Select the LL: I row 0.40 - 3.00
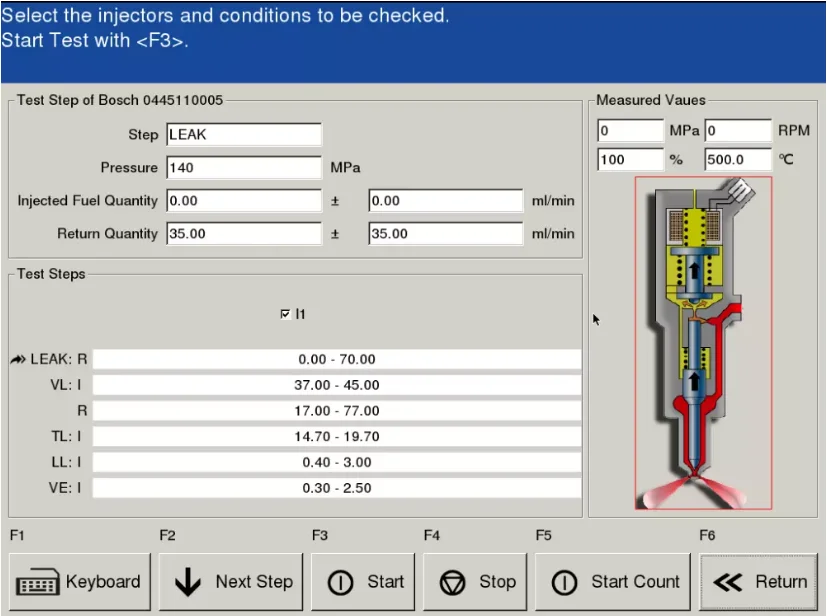The width and height of the screenshot is (827, 616). [337, 463]
